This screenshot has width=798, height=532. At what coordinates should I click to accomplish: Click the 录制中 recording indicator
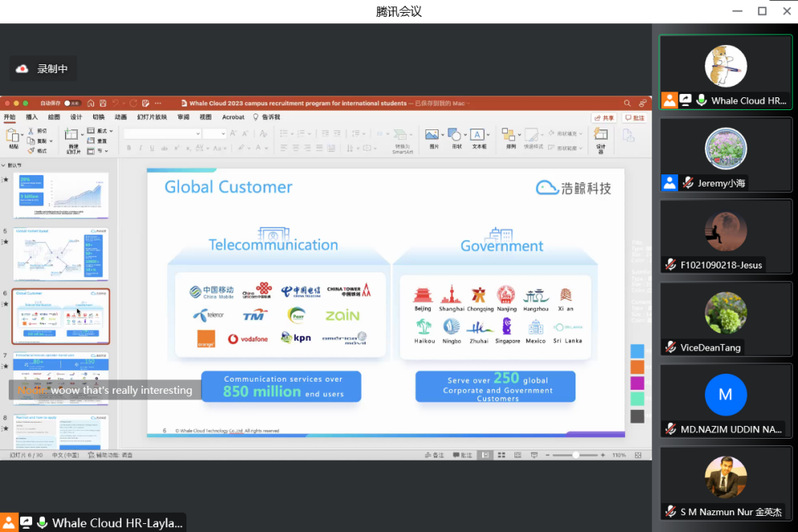[x=43, y=69]
